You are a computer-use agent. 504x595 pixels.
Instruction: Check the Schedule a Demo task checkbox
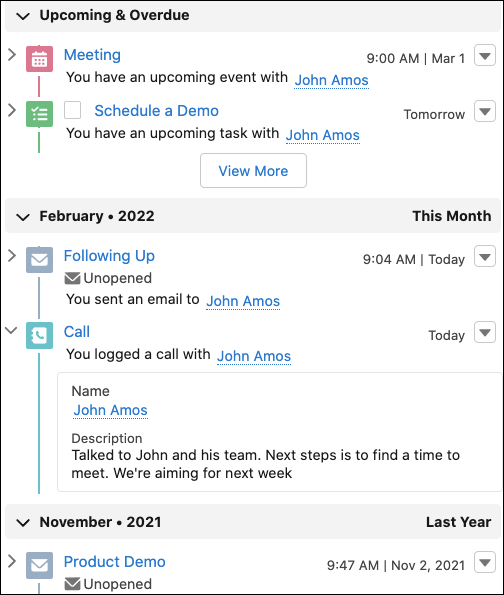coord(72,110)
